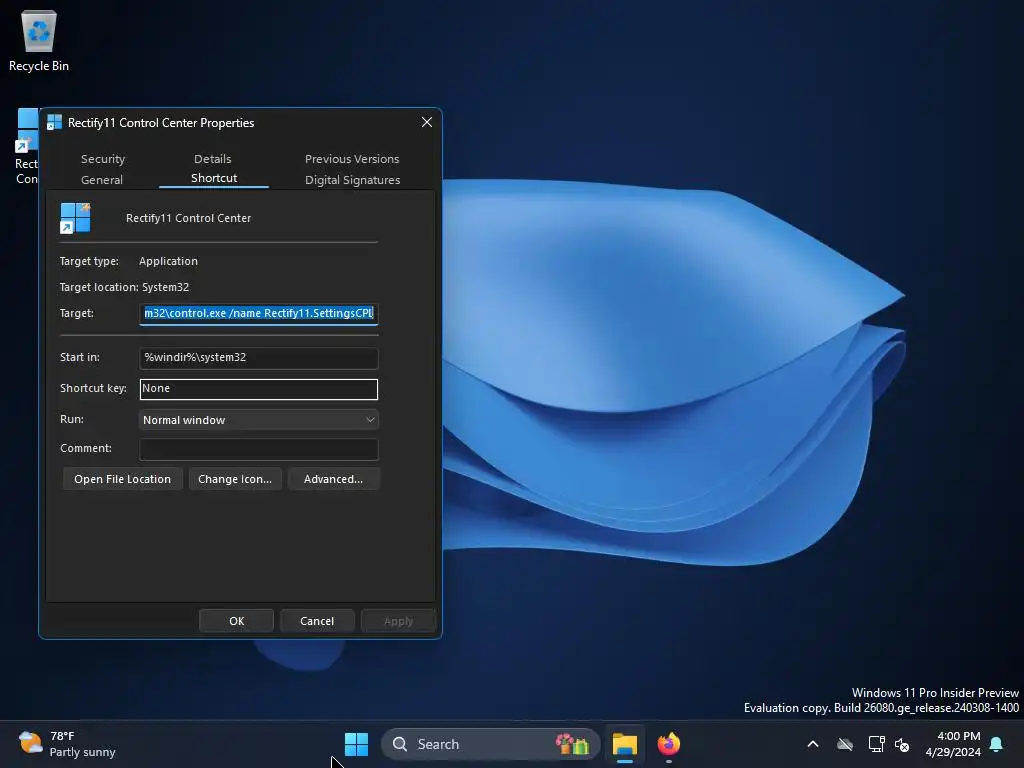
Task: Click the Change Icon button
Action: click(235, 479)
